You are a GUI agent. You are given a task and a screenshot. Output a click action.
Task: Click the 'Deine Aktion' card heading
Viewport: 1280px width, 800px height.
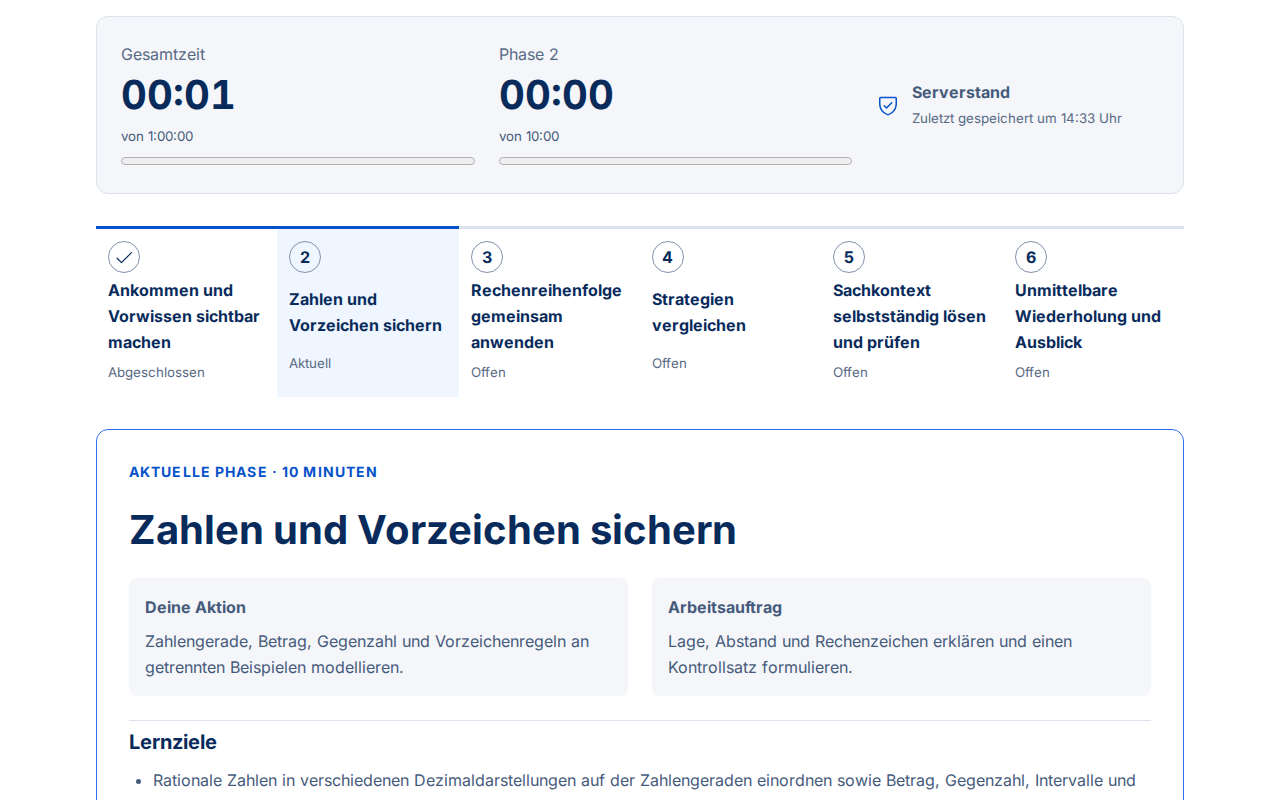(x=195, y=607)
